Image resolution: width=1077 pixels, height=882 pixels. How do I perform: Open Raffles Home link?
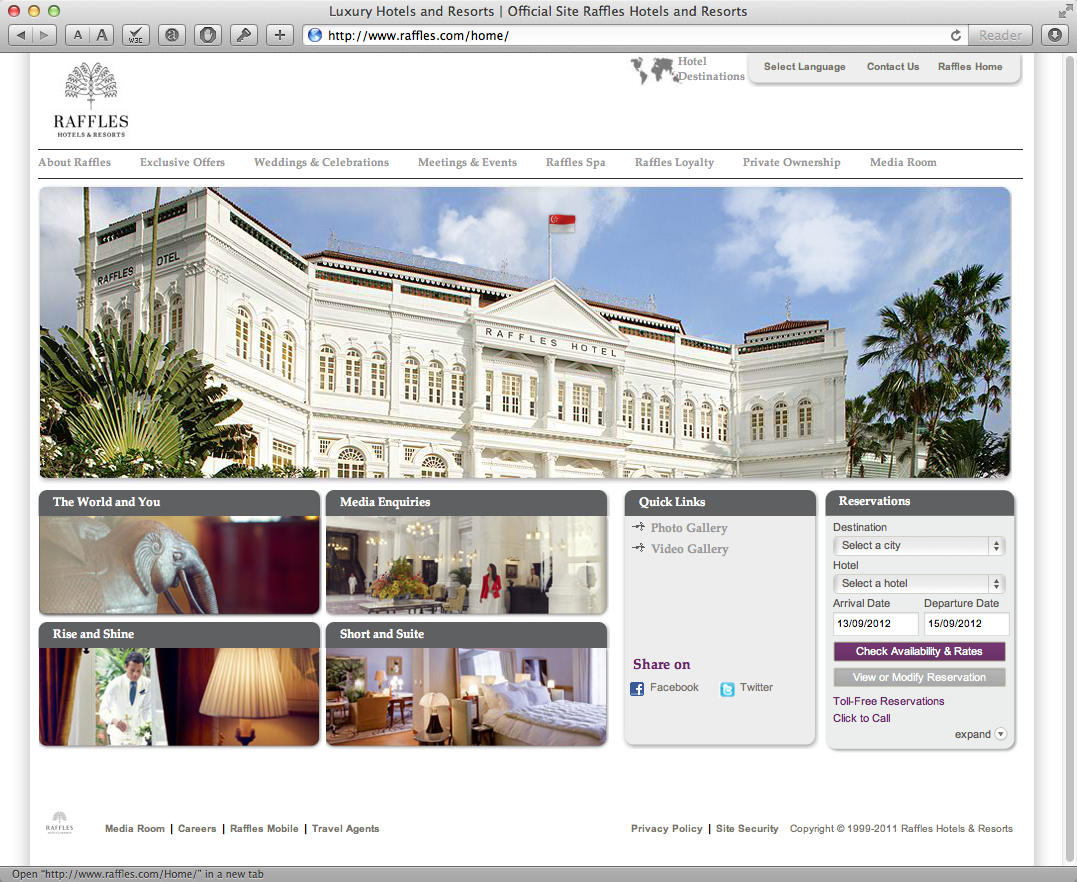(970, 67)
